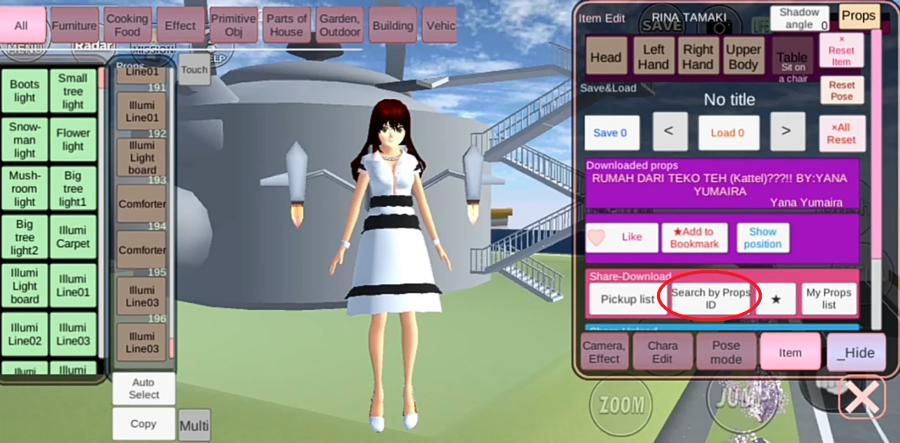The height and width of the screenshot is (443, 900).
Task: Open the Furniture category tab
Action: pyautogui.click(x=75, y=25)
